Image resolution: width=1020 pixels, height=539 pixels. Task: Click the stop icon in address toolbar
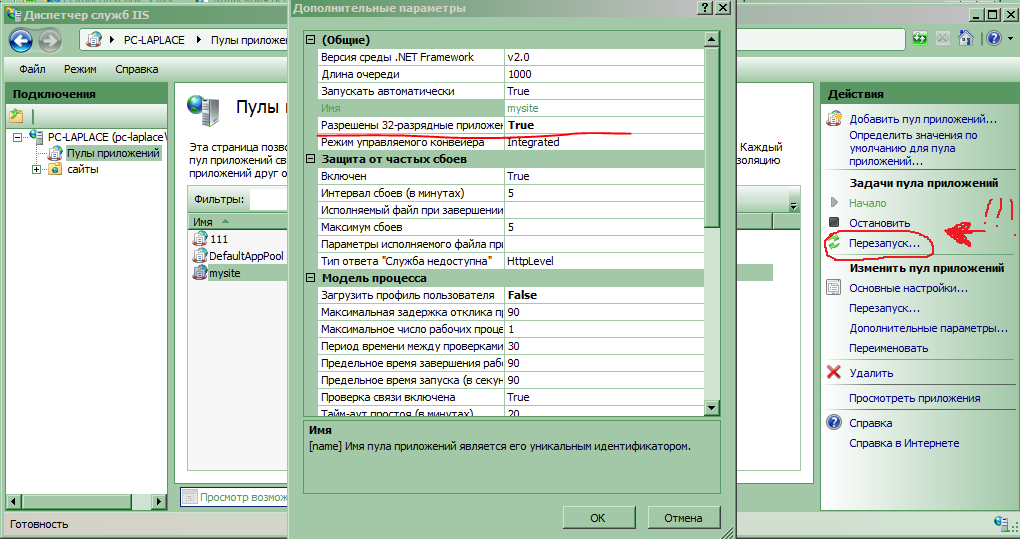tap(943, 38)
